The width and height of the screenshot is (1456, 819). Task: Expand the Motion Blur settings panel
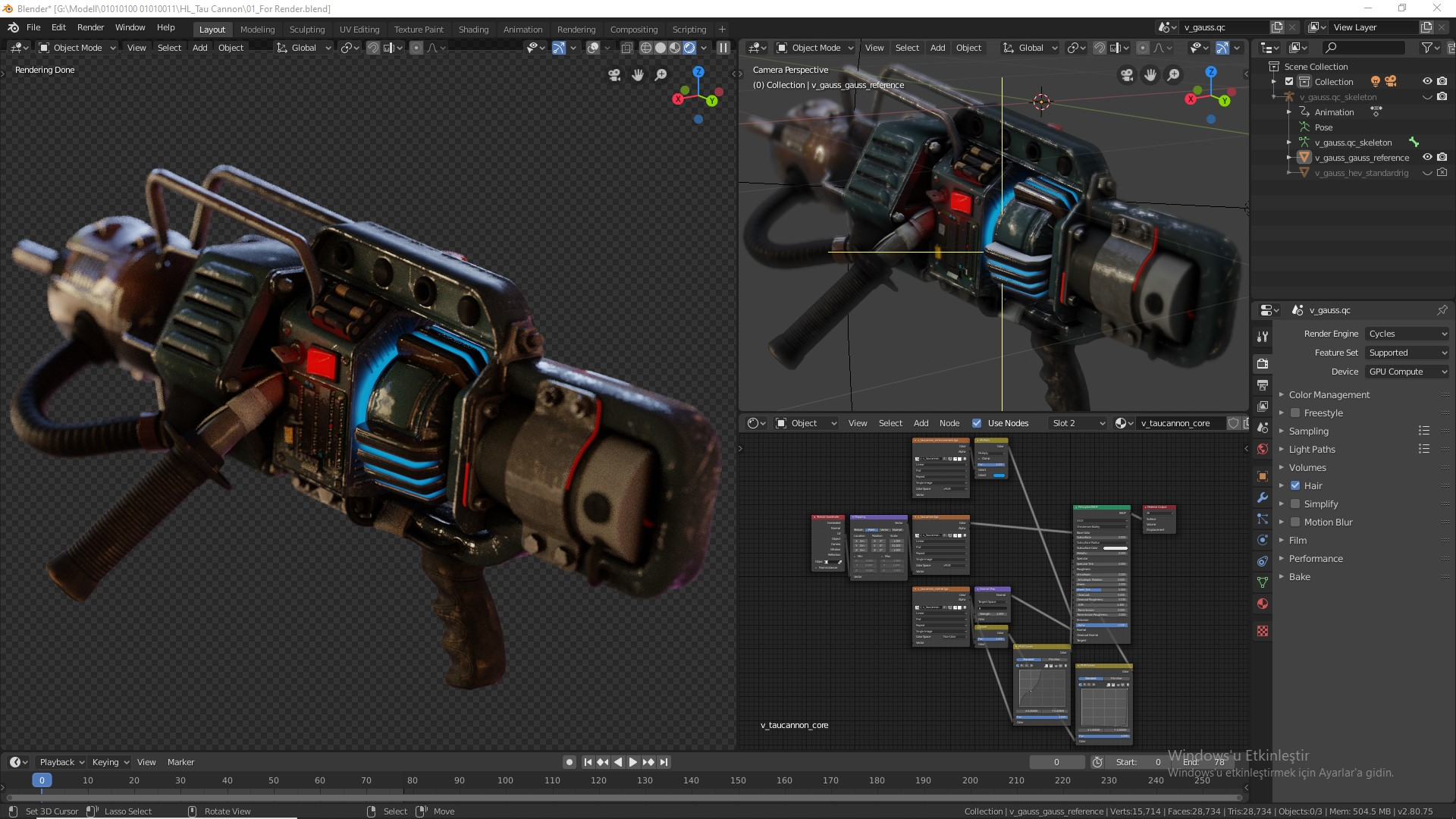click(1282, 521)
